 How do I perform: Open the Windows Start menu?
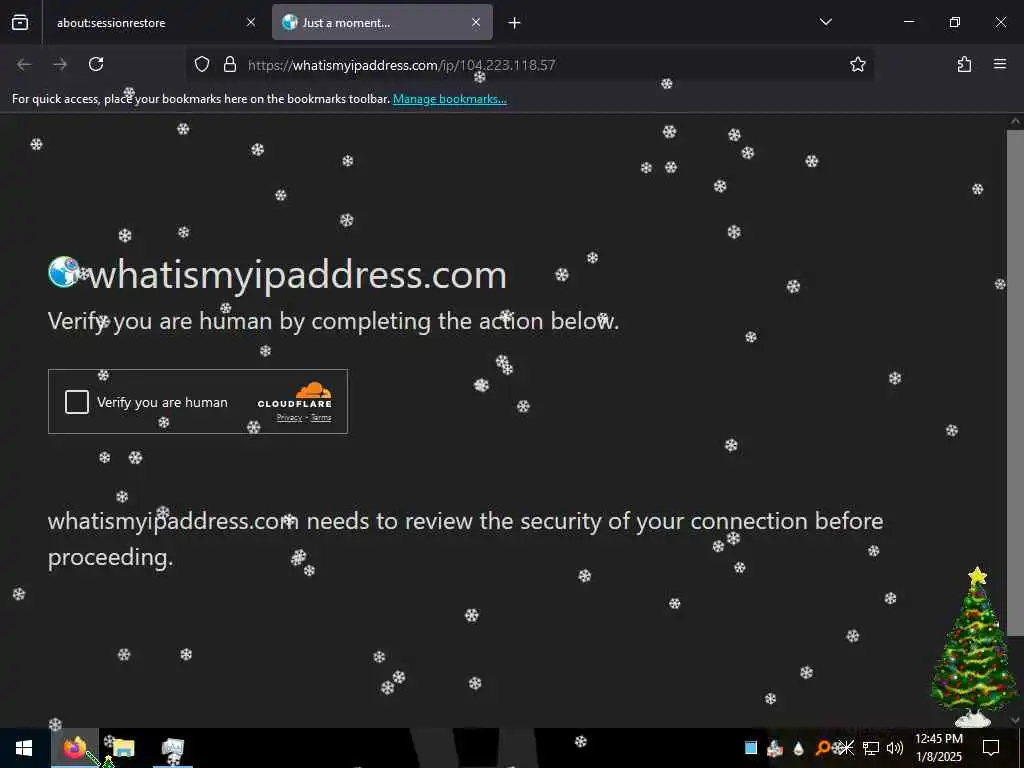point(24,748)
